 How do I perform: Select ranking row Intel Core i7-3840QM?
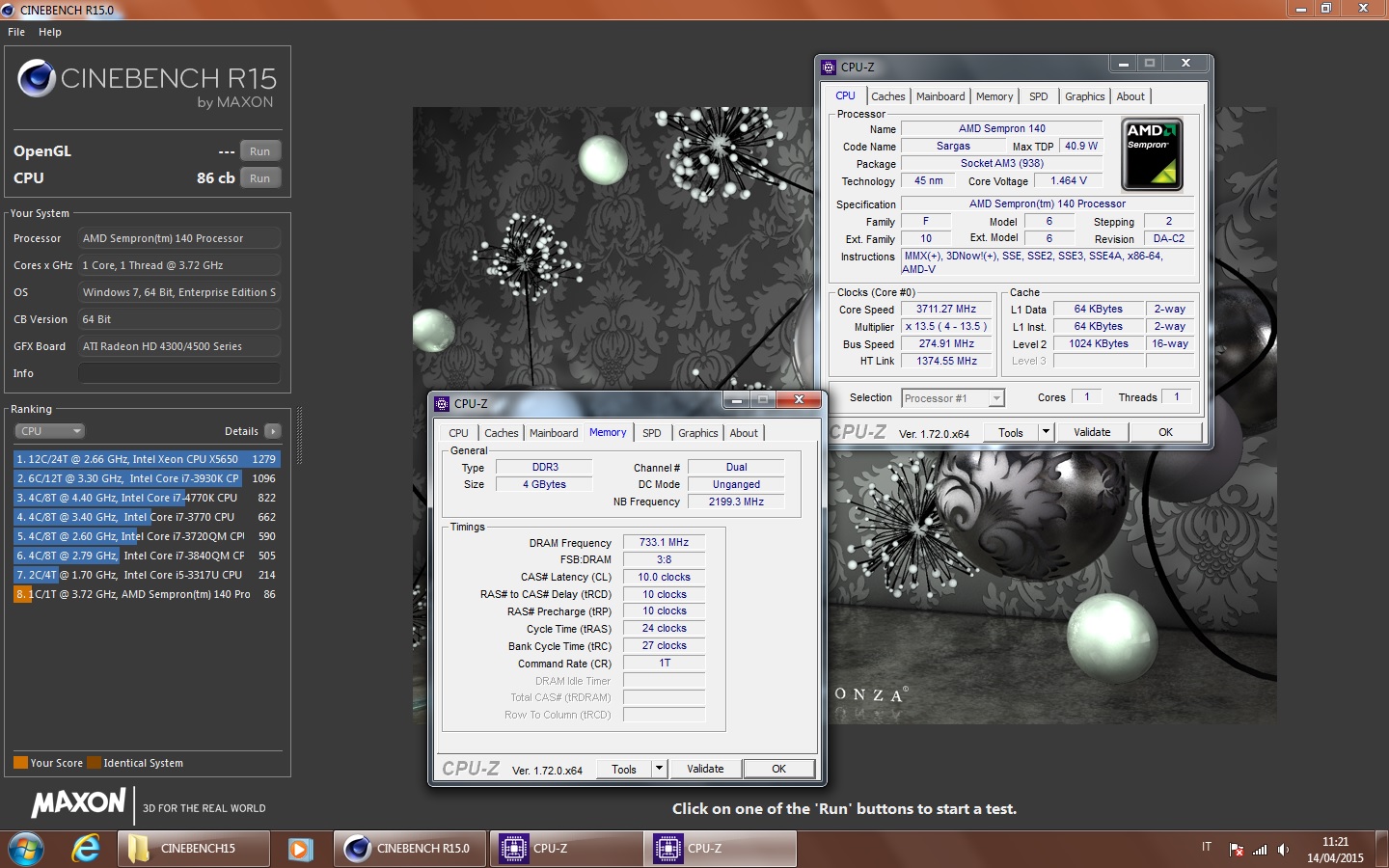coord(147,556)
